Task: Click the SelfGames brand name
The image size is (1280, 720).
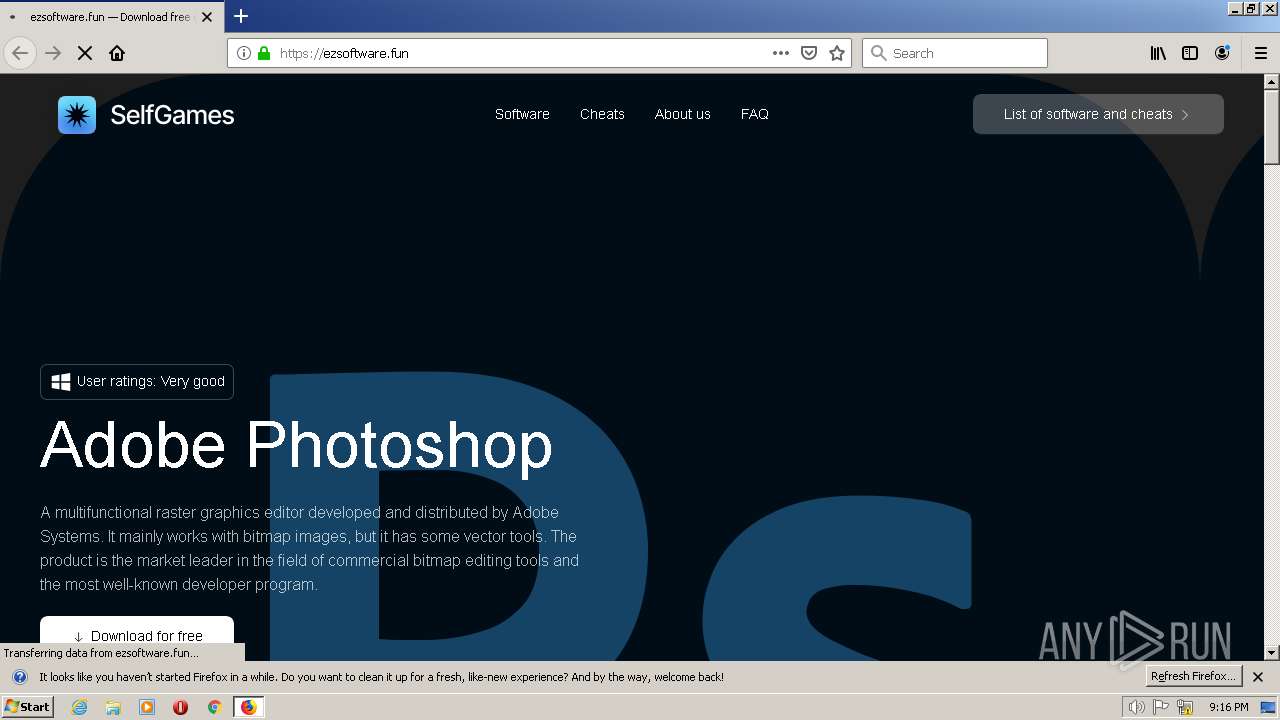Action: tap(172, 115)
